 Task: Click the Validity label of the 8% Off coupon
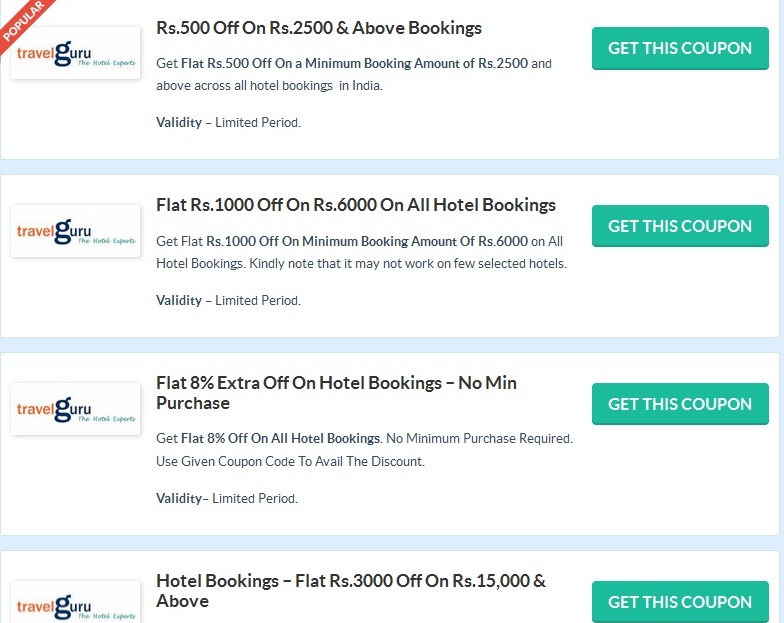point(179,498)
